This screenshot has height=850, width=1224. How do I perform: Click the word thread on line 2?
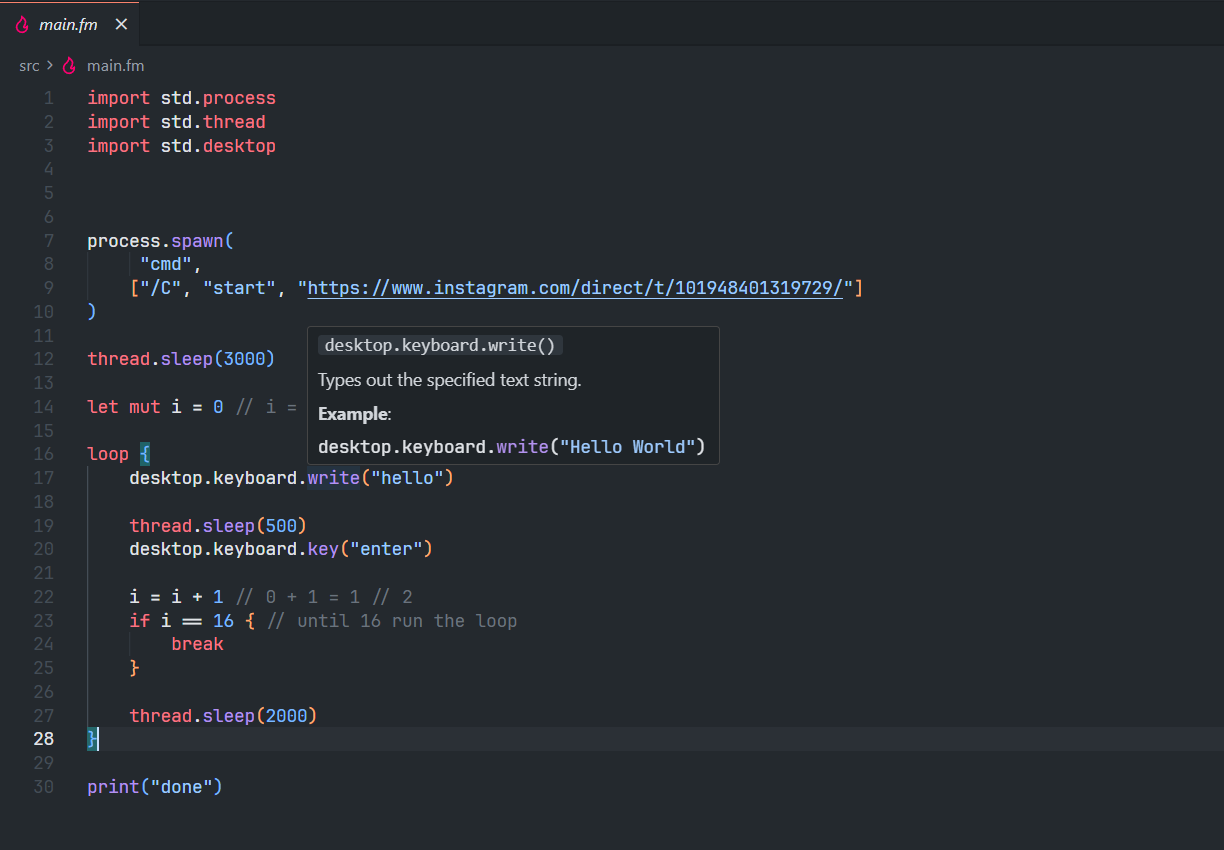pyautogui.click(x=234, y=122)
